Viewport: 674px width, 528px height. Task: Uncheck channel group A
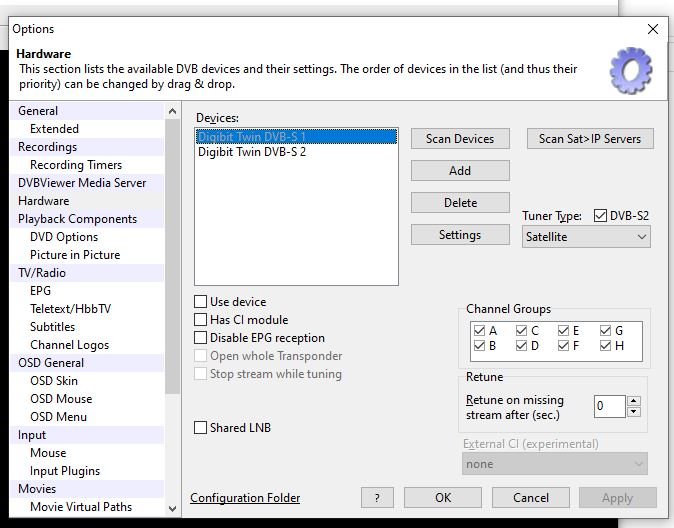click(x=479, y=331)
